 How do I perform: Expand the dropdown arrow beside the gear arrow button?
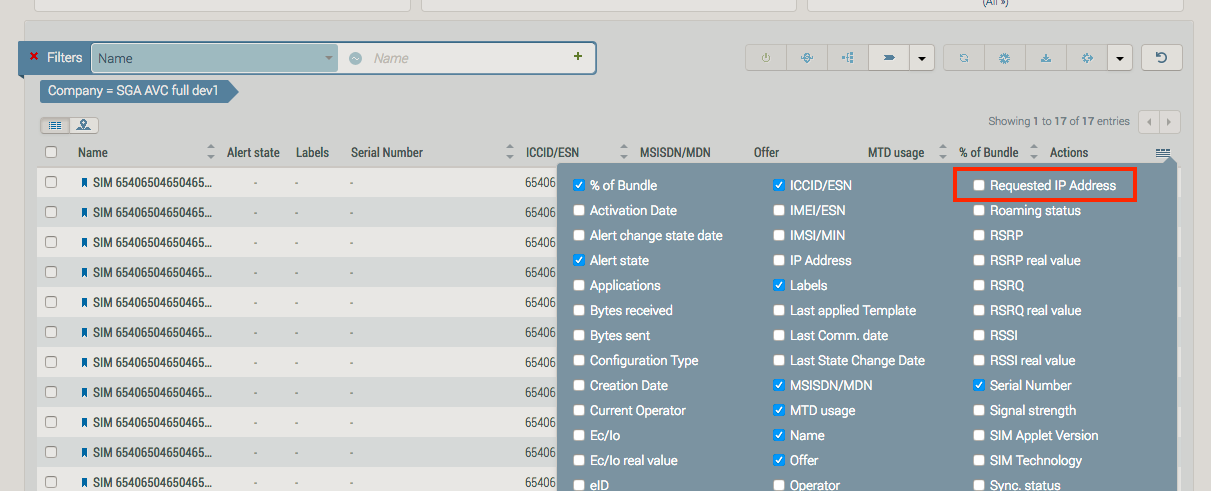tap(1120, 58)
